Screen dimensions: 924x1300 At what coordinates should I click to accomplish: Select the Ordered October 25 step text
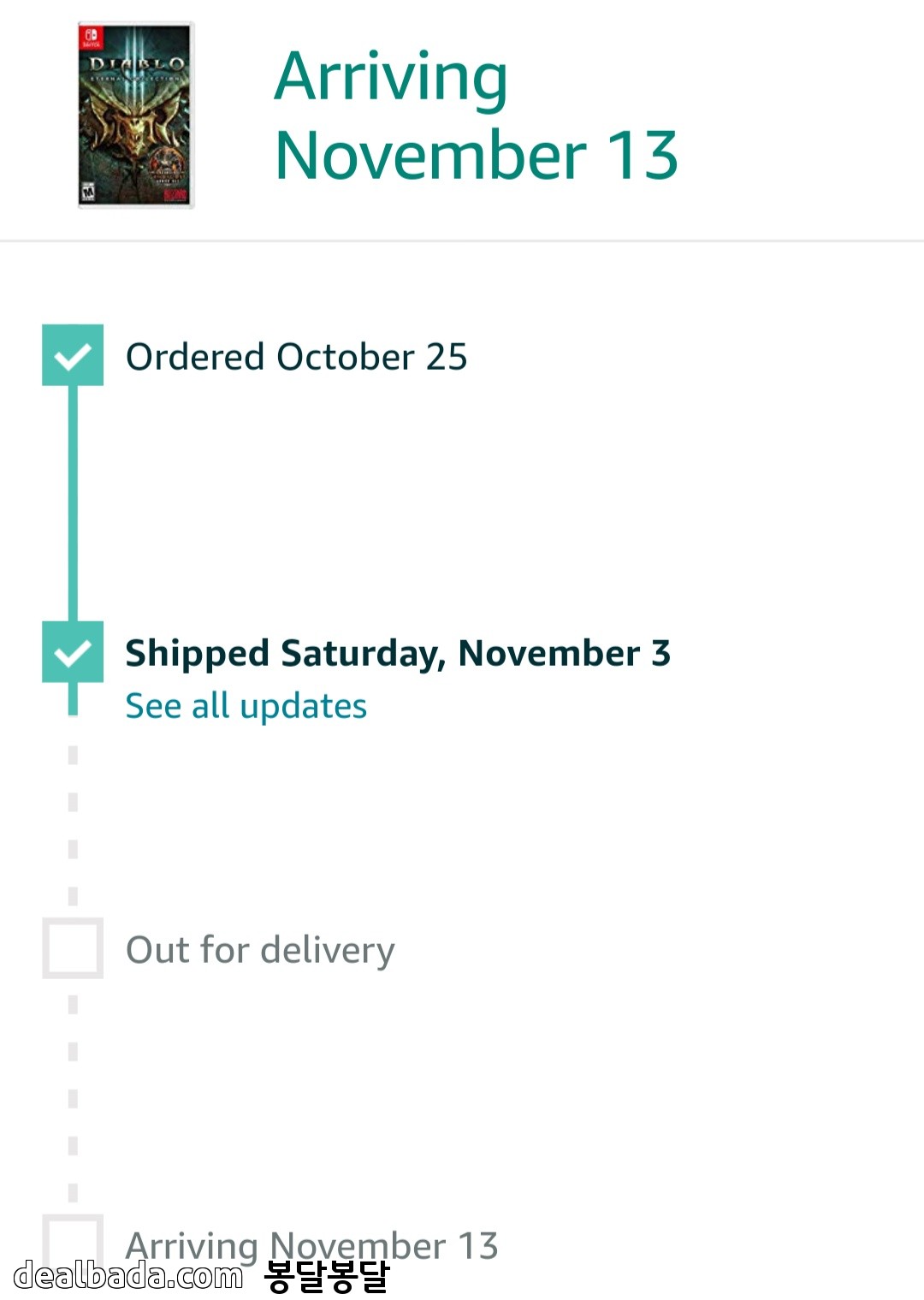point(296,357)
